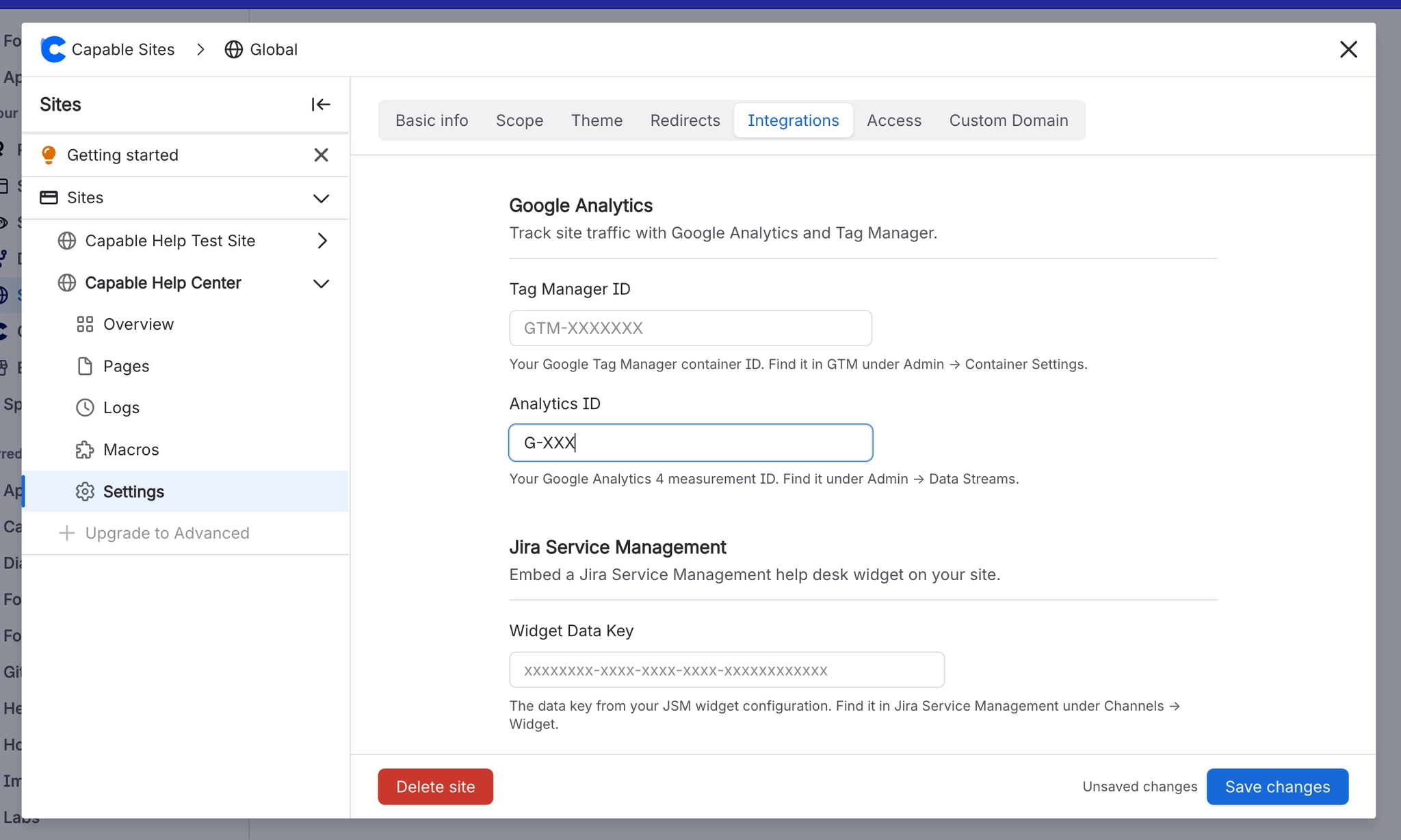The width and height of the screenshot is (1401, 840).
Task: Click the Pages document icon
Action: [x=85, y=366]
